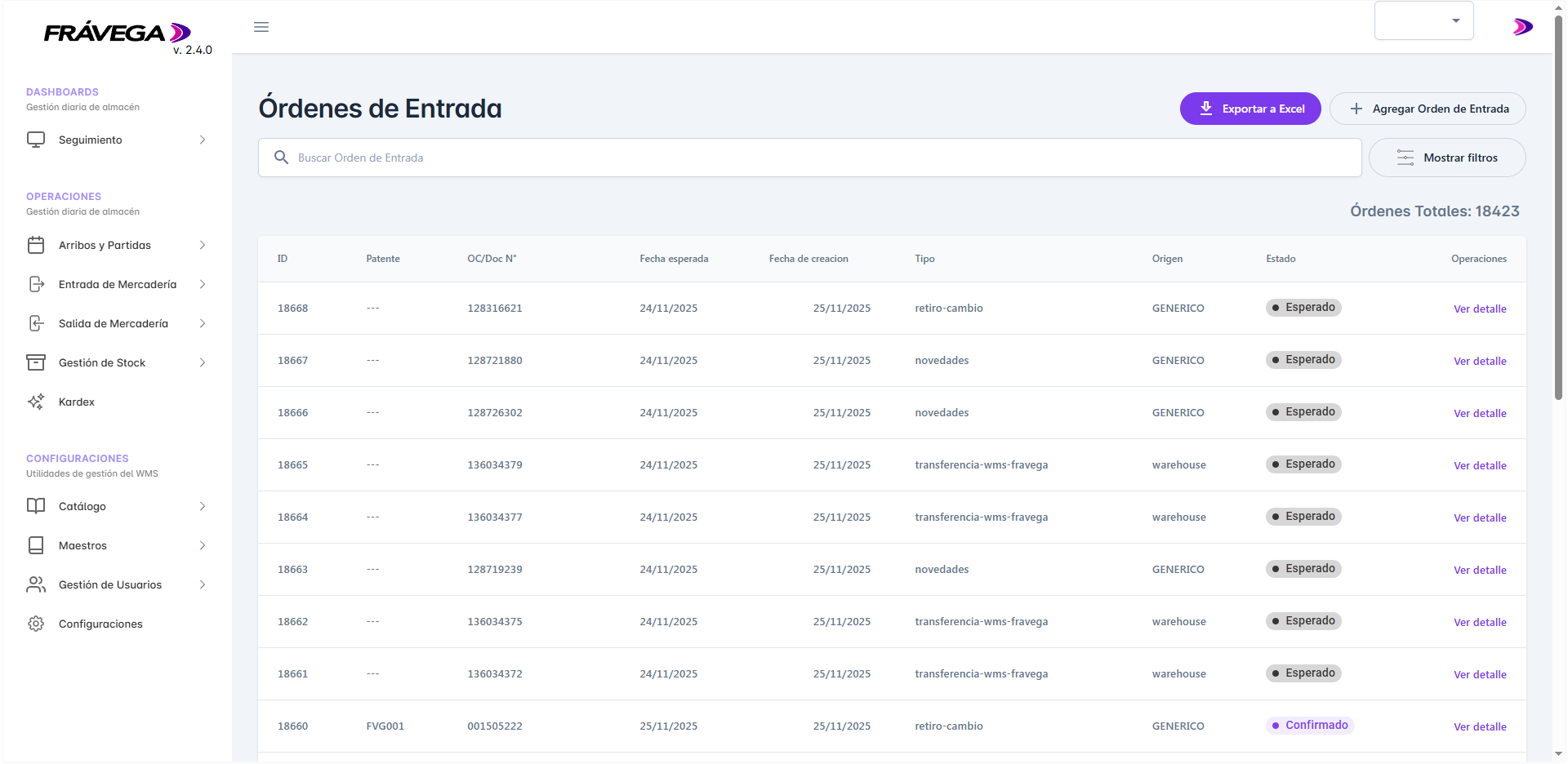The image size is (1568, 764).
Task: Click the Kardex sparkle icon
Action: coord(36,402)
